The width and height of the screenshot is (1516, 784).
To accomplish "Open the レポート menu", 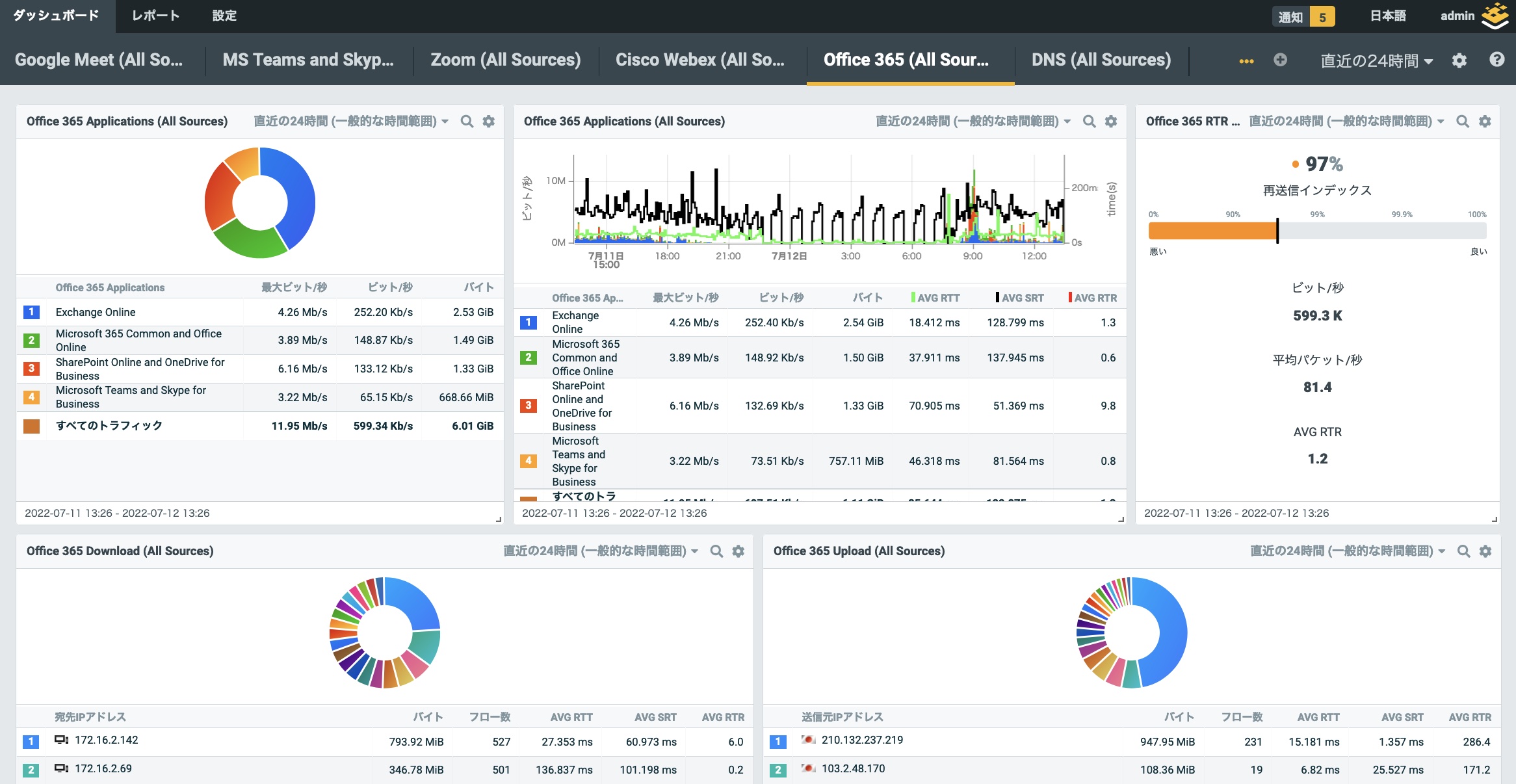I will (x=155, y=16).
